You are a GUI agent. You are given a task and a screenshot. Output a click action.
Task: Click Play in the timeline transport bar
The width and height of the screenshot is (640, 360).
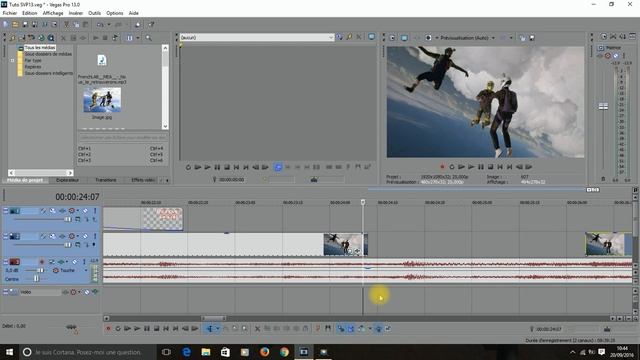pyautogui.click(x=137, y=329)
